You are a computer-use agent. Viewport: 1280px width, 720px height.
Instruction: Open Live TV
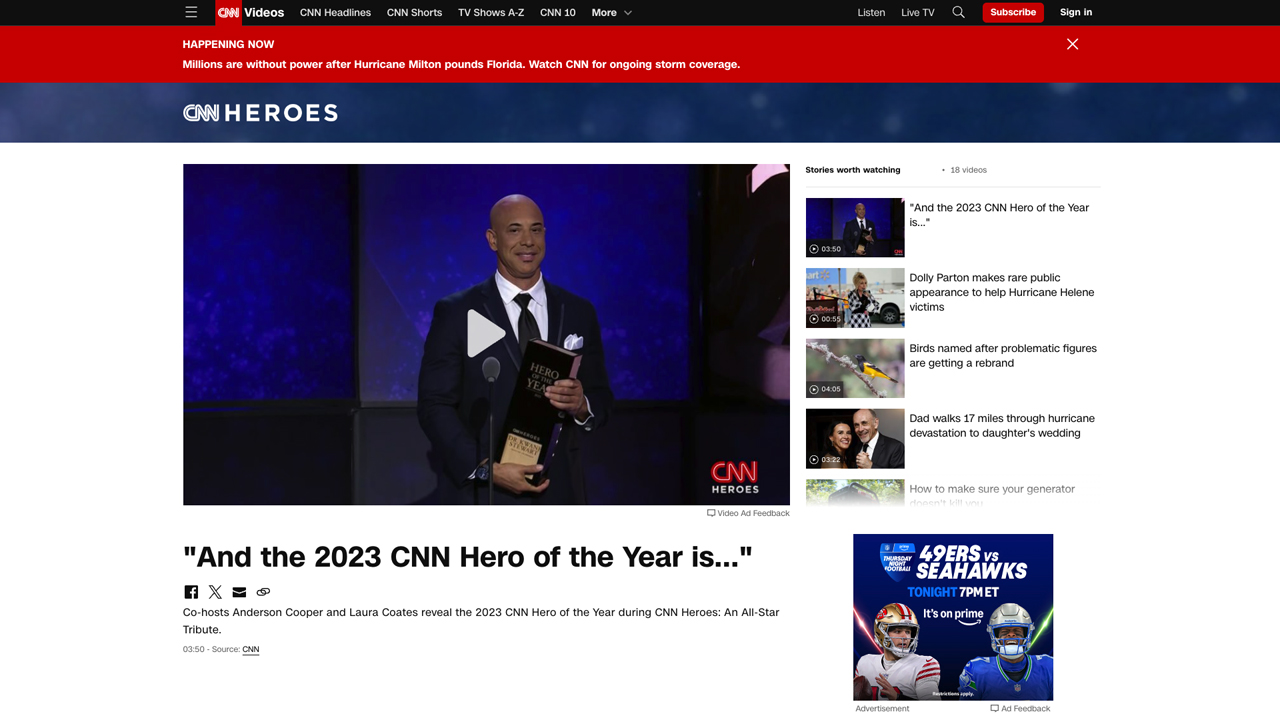pos(917,12)
